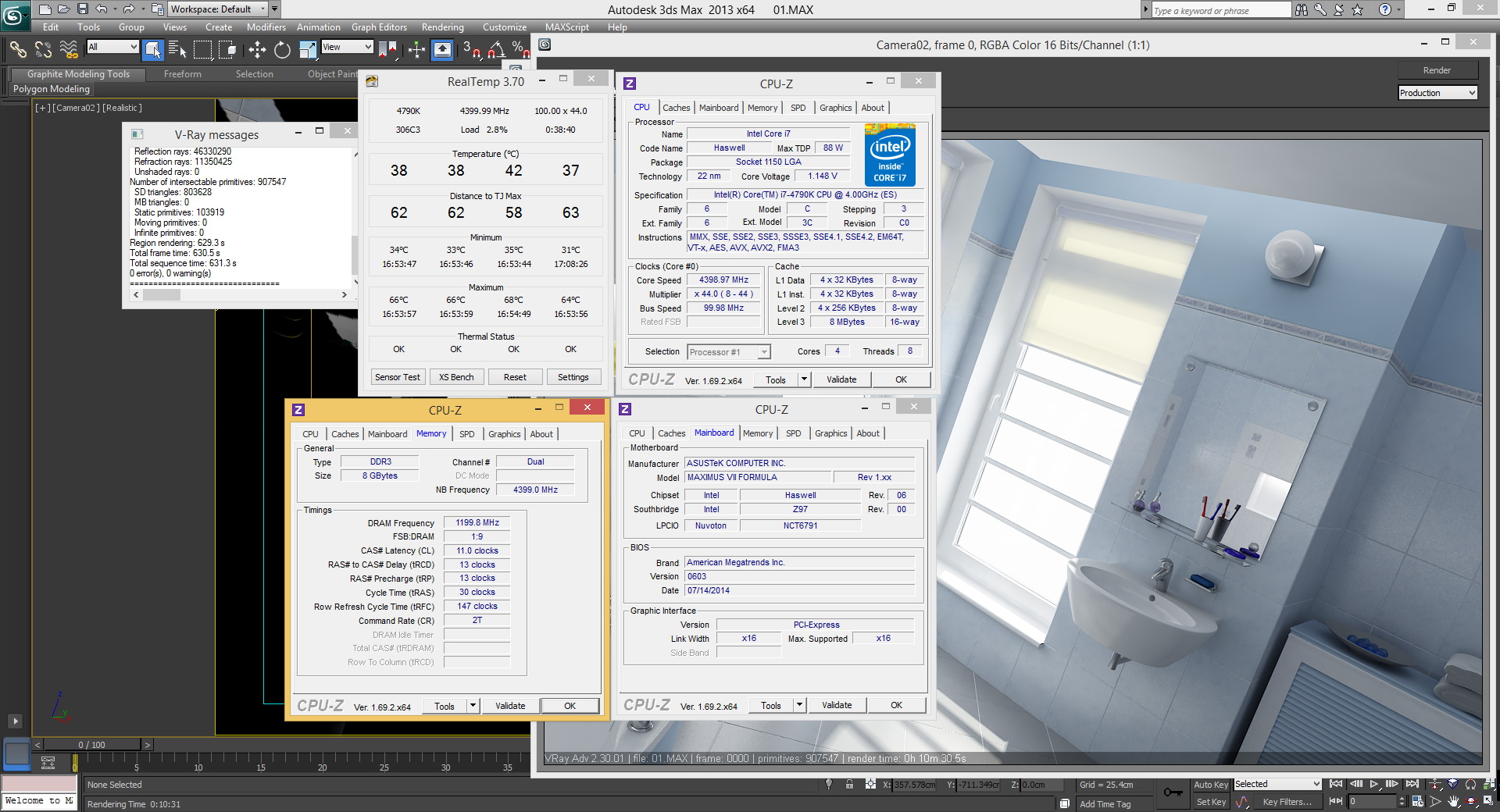Create a new scene with New icon

tap(45, 9)
